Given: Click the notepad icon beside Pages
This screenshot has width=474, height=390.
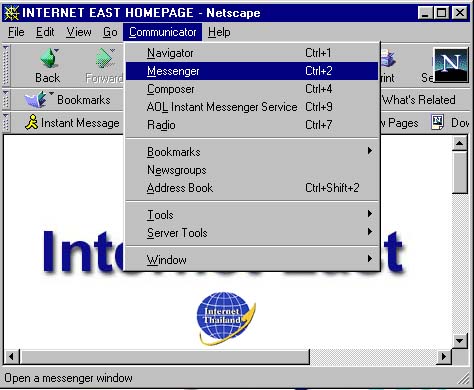Looking at the screenshot, I should click(437, 122).
